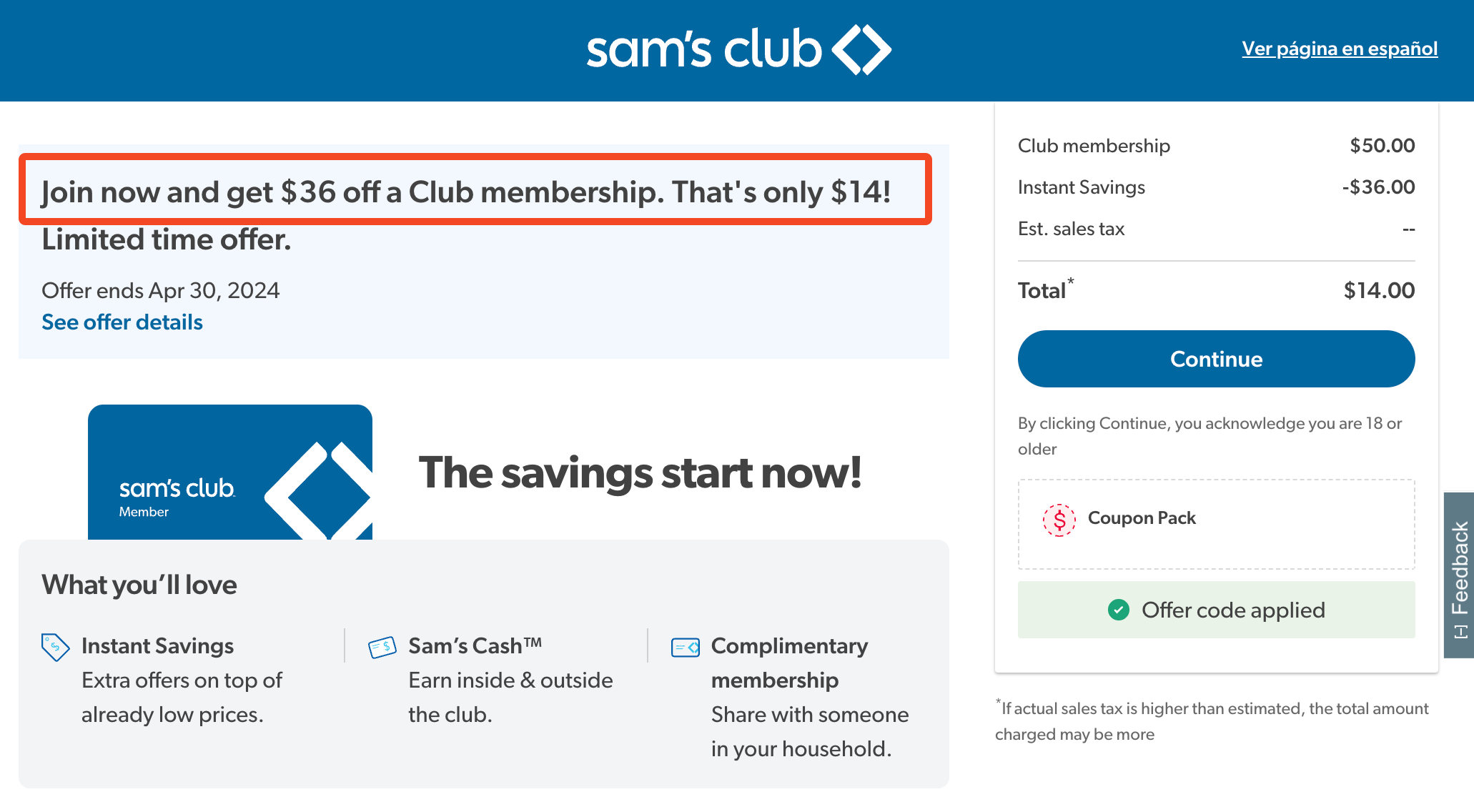Viewport: 1474px width, 812px height.
Task: Click the Complimentary membership card icon
Action: [x=684, y=646]
